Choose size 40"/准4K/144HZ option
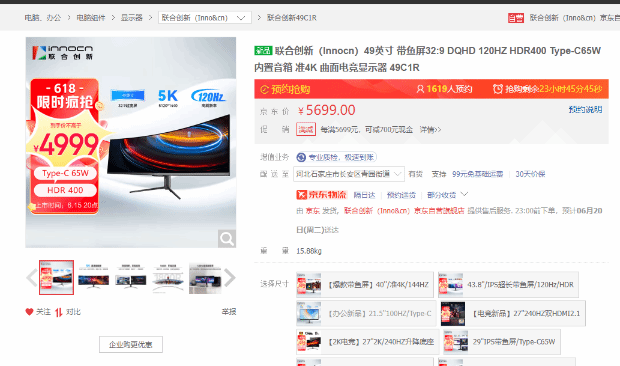The height and width of the screenshot is (366, 620). pos(365,284)
